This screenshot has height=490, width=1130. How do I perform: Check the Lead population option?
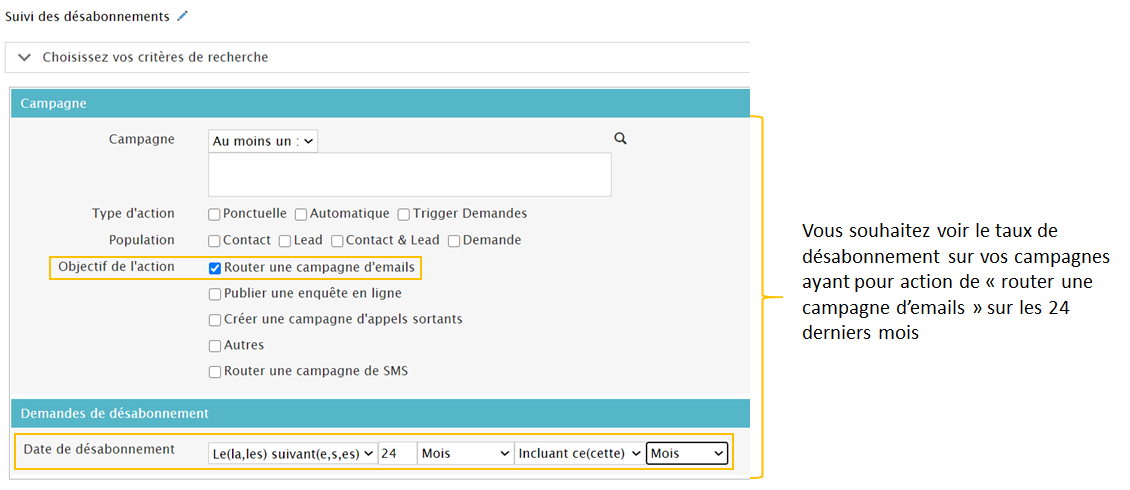pyautogui.click(x=285, y=241)
